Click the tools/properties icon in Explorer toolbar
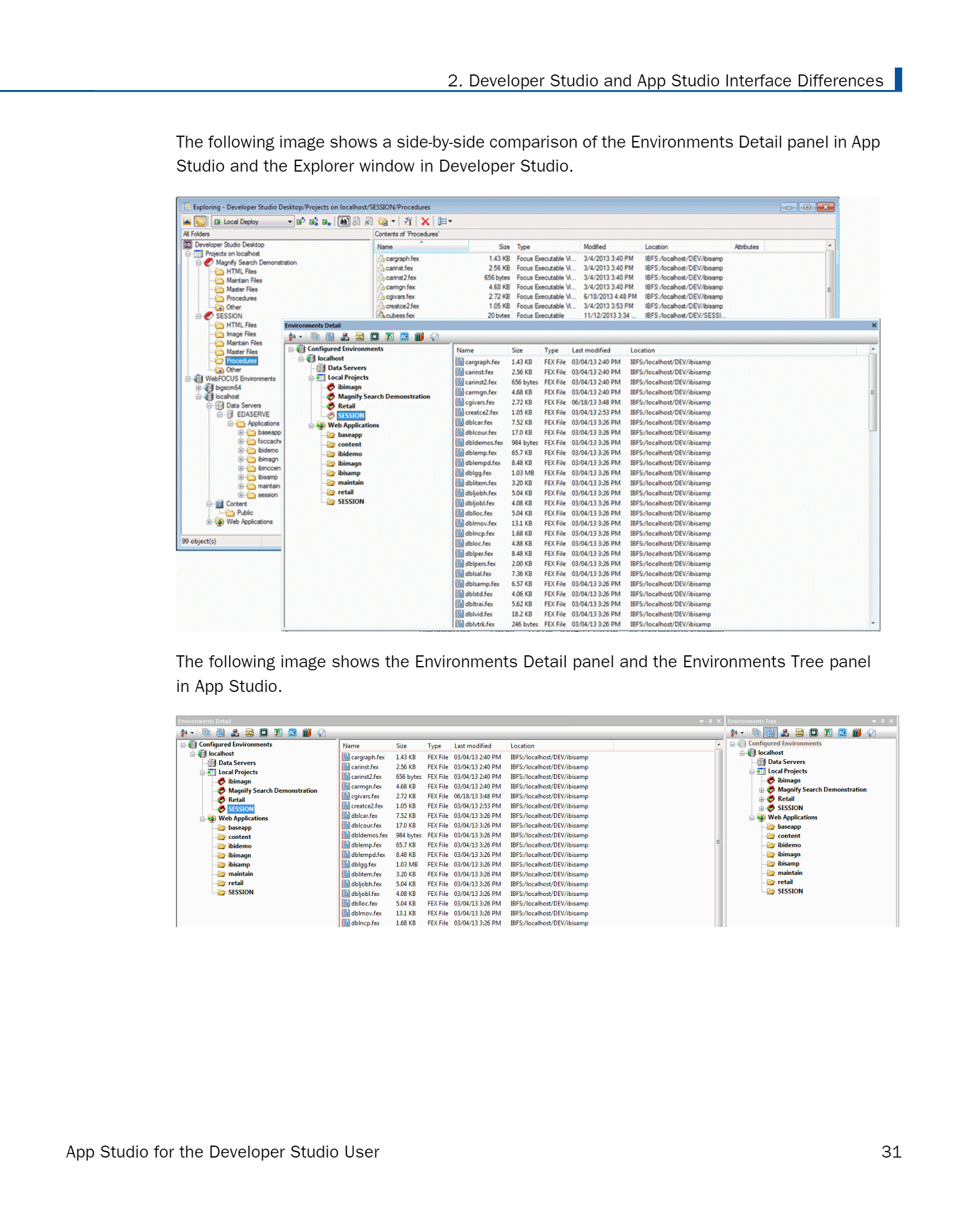Image resolution: width=968 pixels, height=1232 pixels. (407, 221)
